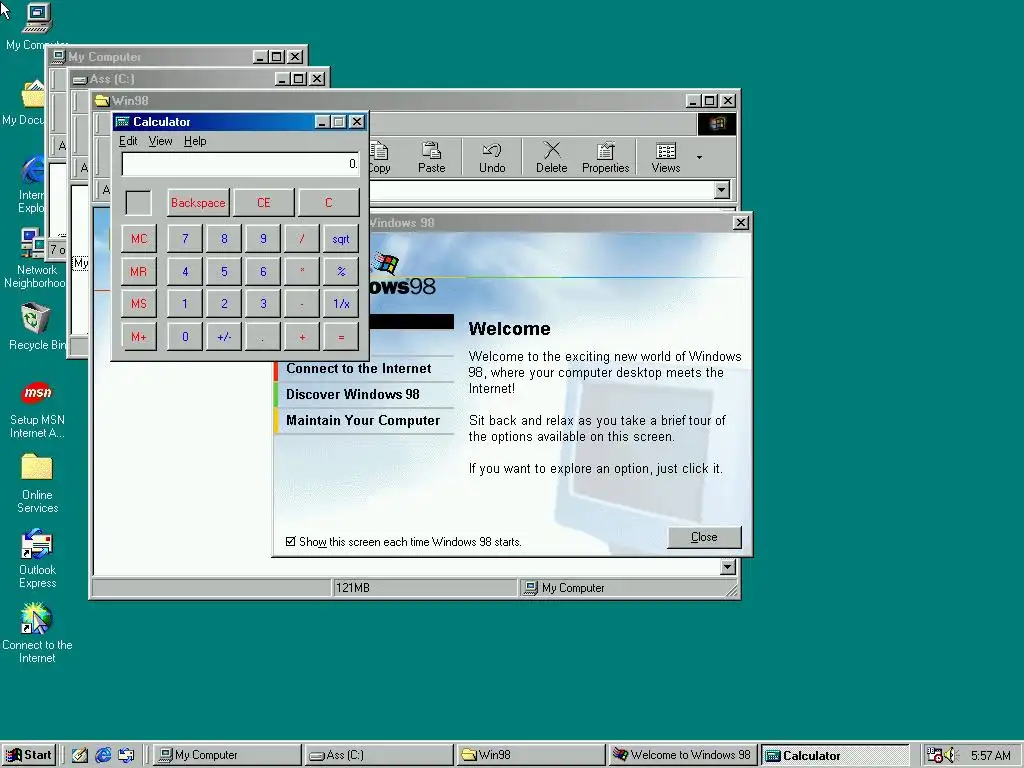
Task: Click the Properties toolbar icon in Win98 window
Action: tap(605, 157)
